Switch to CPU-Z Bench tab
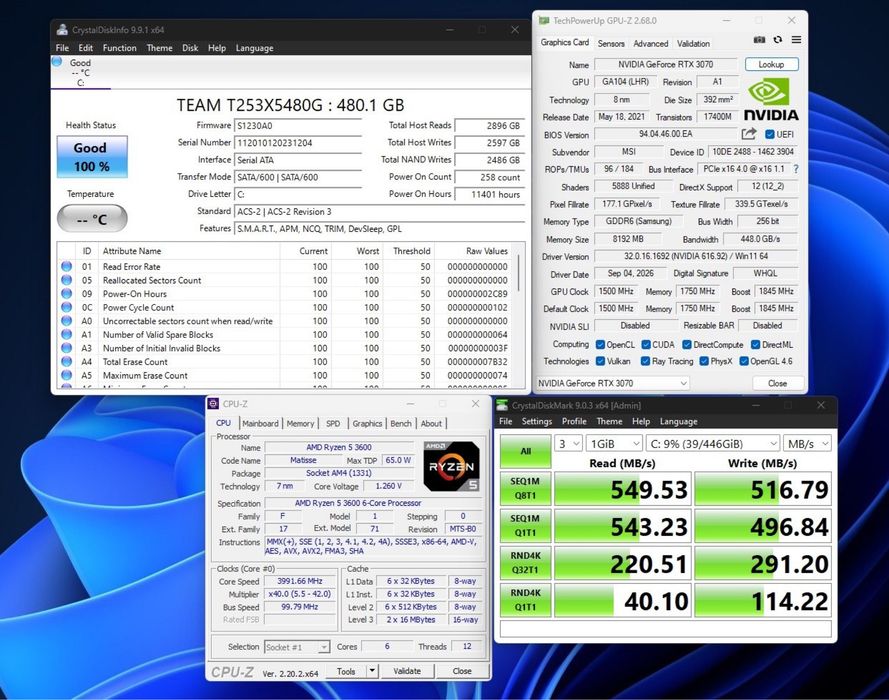This screenshot has height=700, width=889. tap(401, 423)
